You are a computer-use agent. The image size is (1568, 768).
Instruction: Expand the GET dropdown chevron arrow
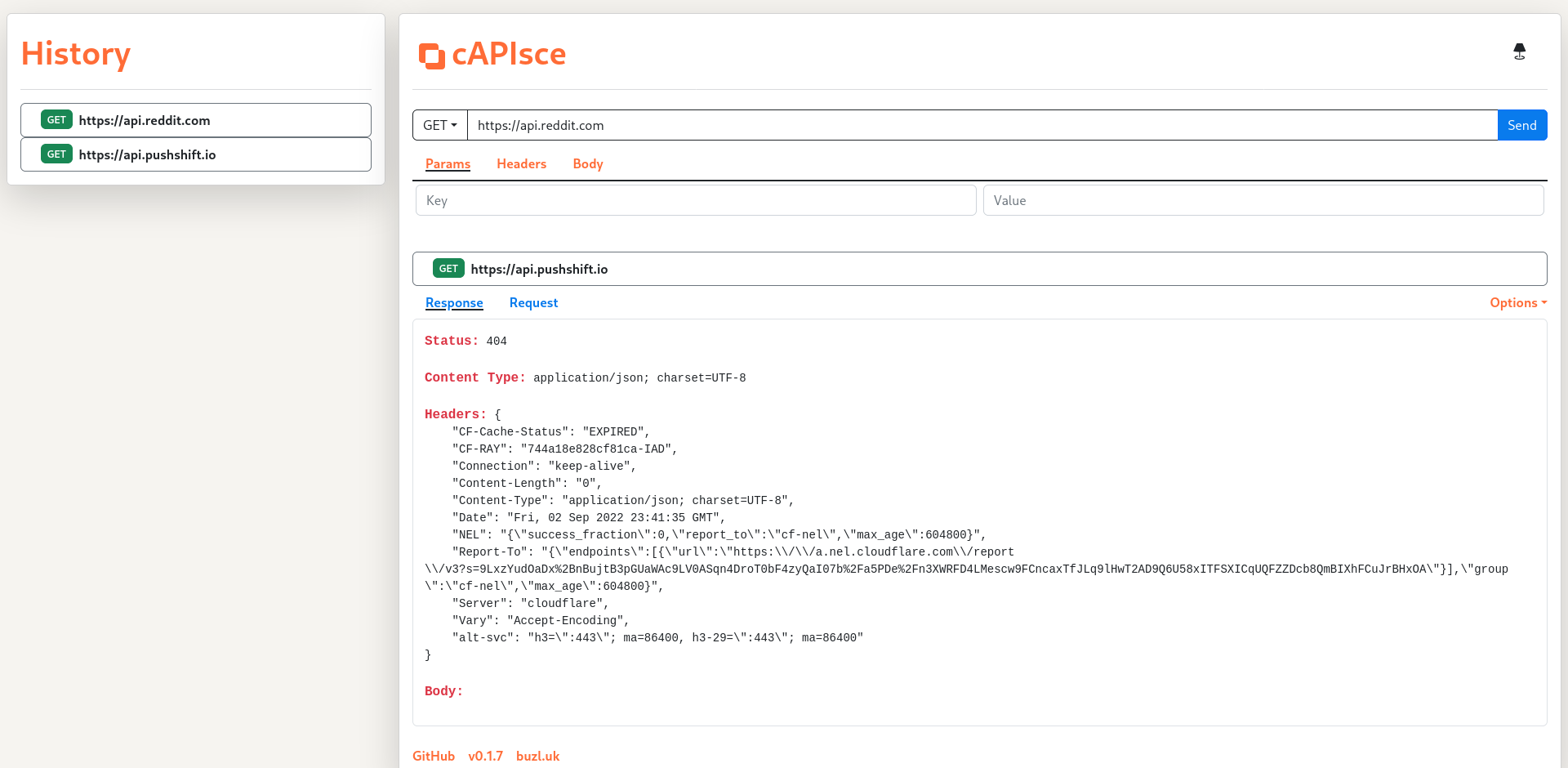pos(456,126)
